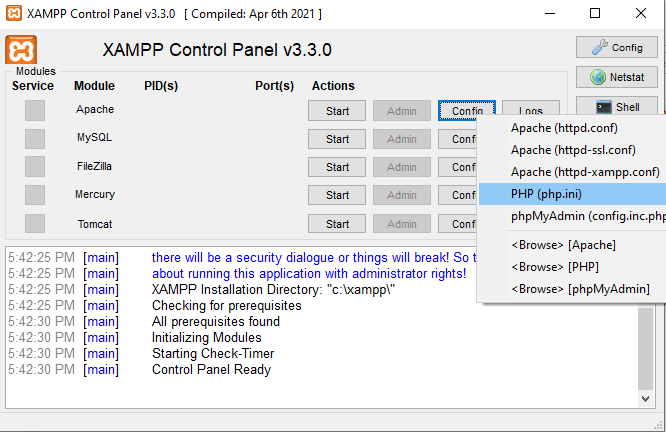The image size is (666, 432).
Task: Click the Mercury module name
Action: (x=95, y=194)
